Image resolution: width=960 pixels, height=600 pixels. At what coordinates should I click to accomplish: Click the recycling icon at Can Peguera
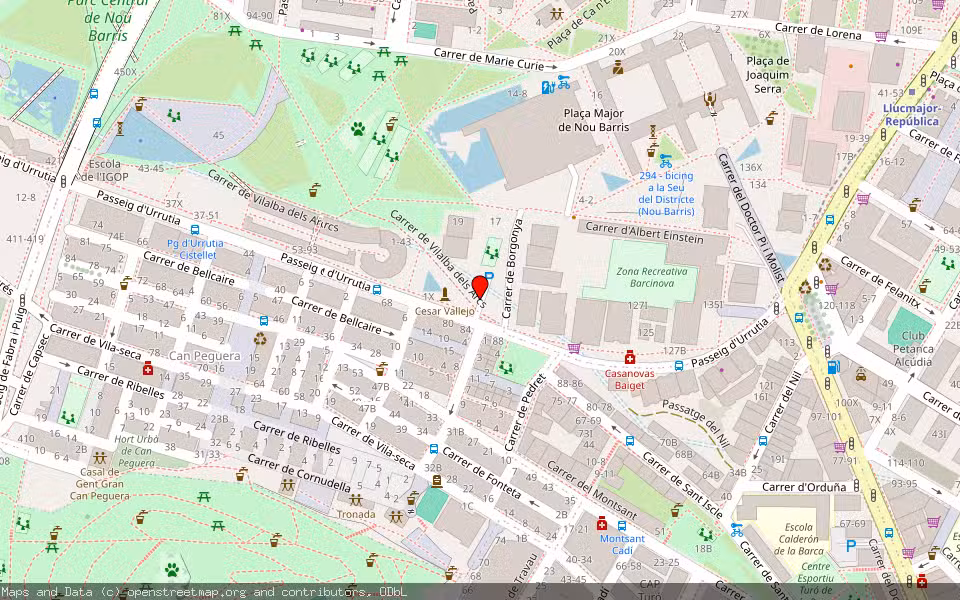point(260,339)
